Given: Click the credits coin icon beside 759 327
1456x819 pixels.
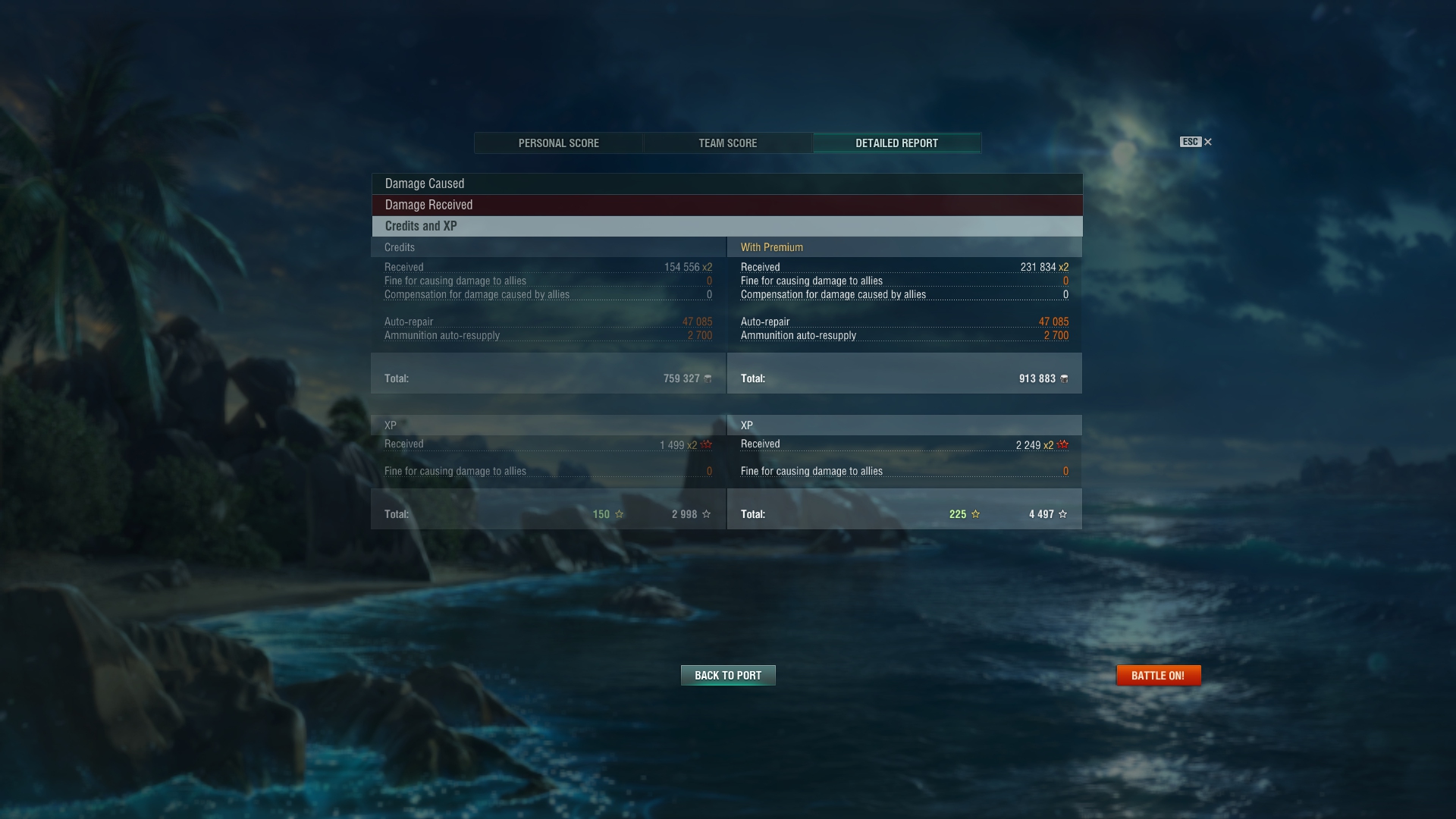Looking at the screenshot, I should [x=708, y=378].
